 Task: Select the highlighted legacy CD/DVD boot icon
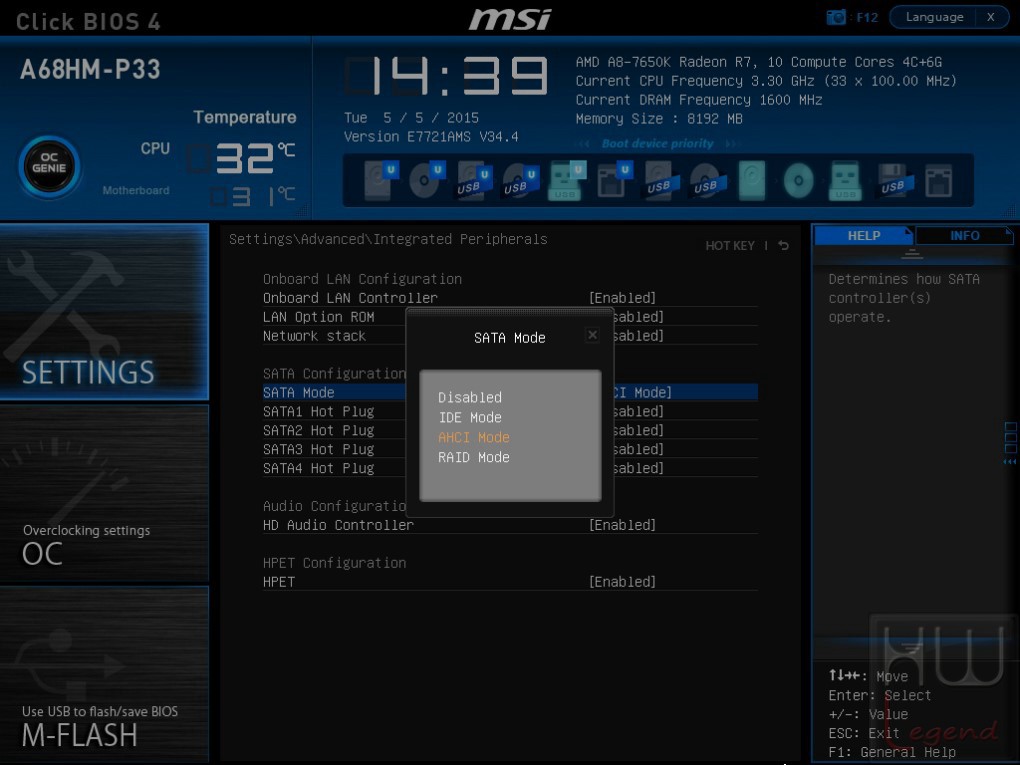coord(798,180)
